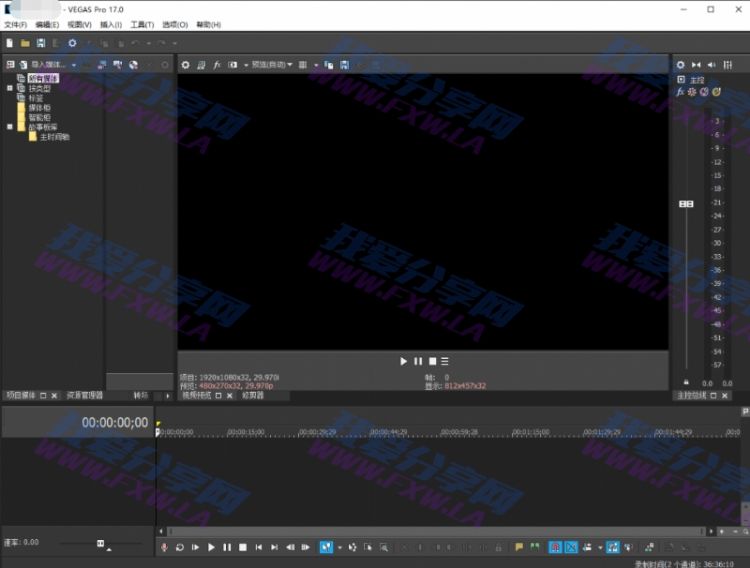Click the downmix output icon in master bus
Image resolution: width=750 pixels, height=568 pixels.
pyautogui.click(x=696, y=65)
